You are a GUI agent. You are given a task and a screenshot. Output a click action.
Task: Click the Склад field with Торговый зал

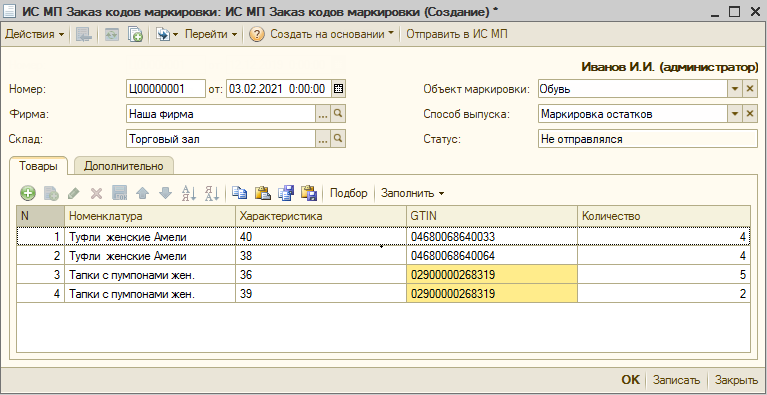click(221, 139)
